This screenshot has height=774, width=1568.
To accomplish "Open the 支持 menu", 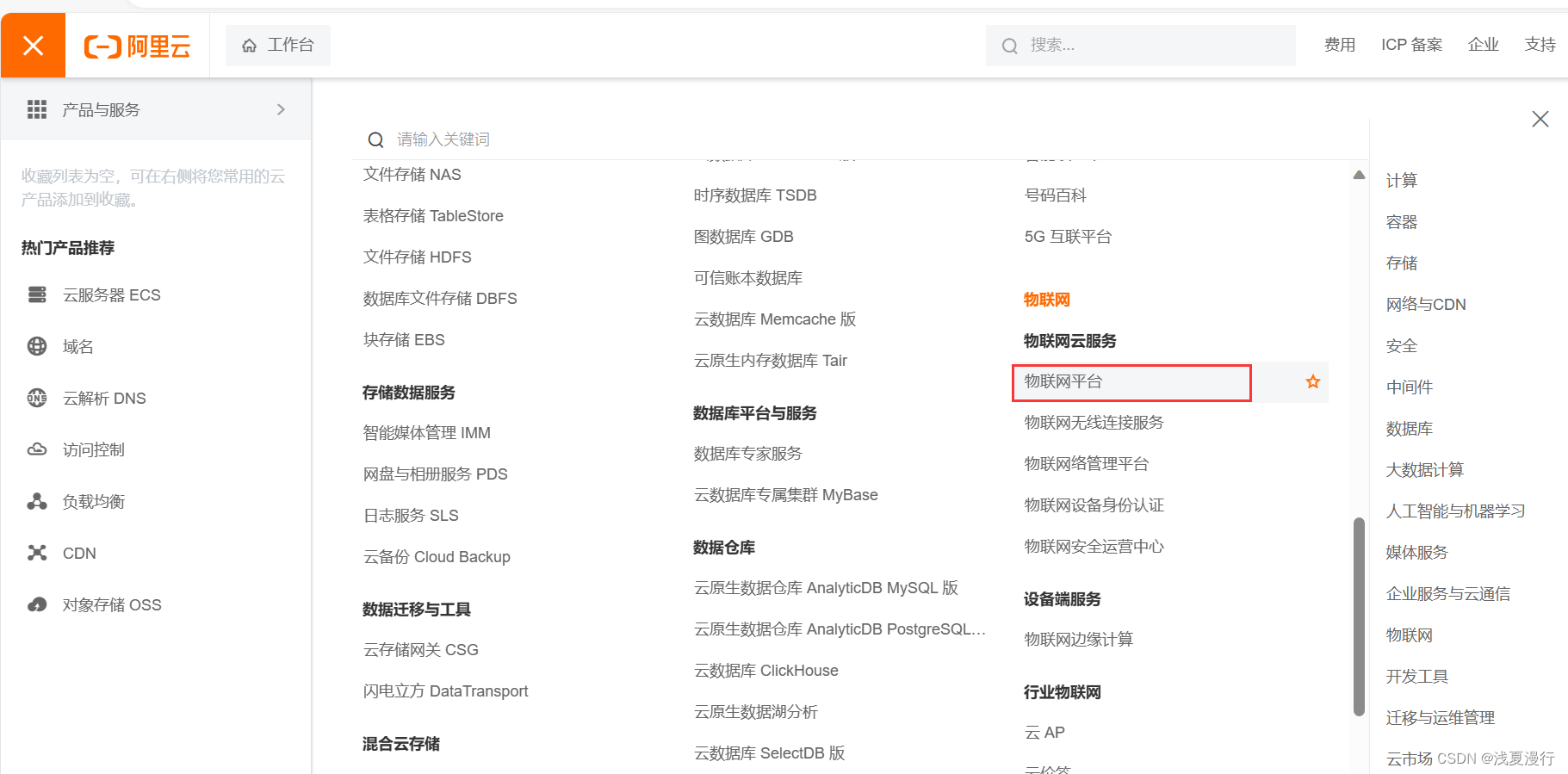I will pyautogui.click(x=1540, y=45).
